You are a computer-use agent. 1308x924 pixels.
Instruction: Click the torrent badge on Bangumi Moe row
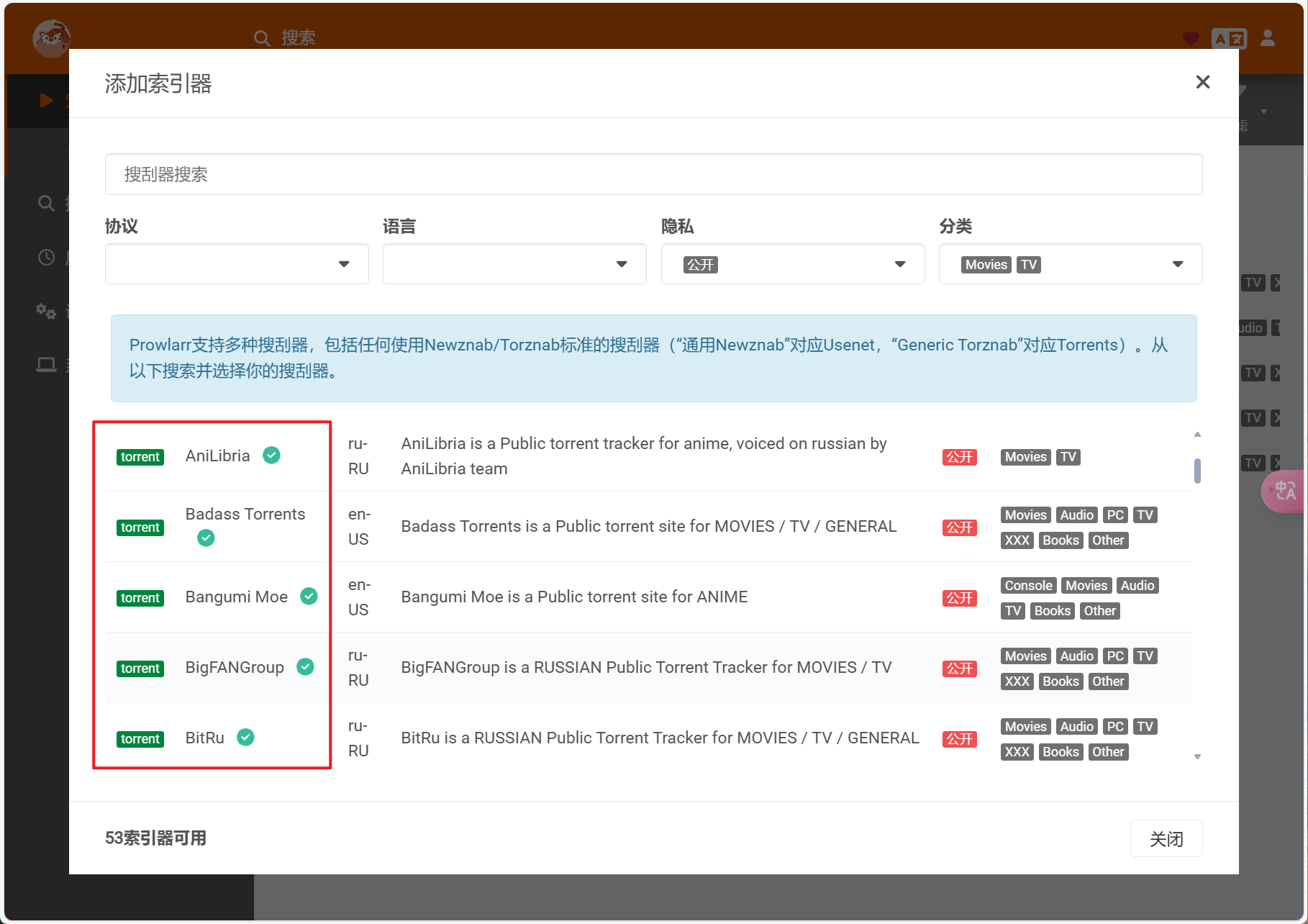coord(140,598)
